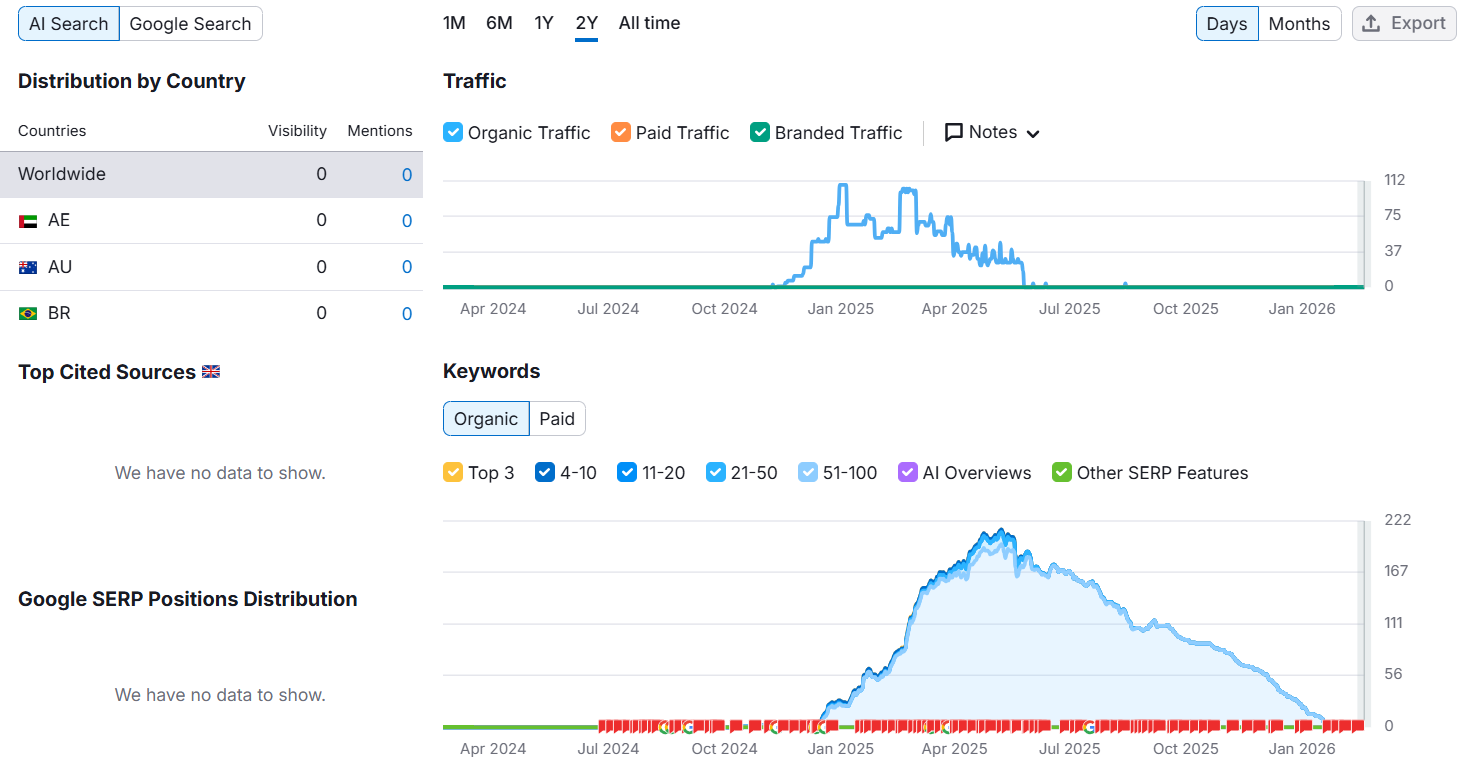Click the UK flag beside Top Cited Sources
Screen dimensions: 1461x762
pyautogui.click(x=211, y=372)
